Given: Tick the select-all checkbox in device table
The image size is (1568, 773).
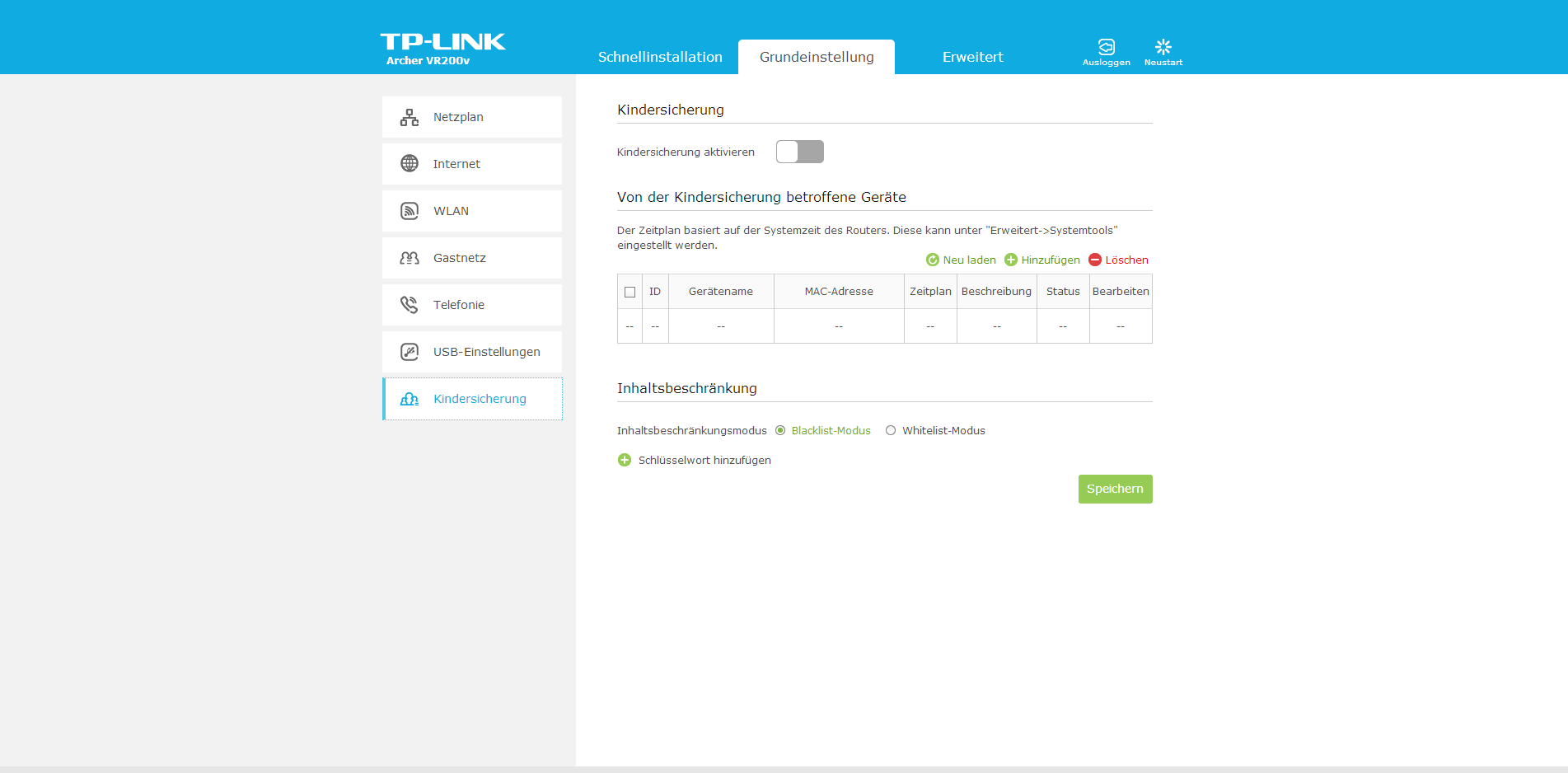Looking at the screenshot, I should pos(630,292).
